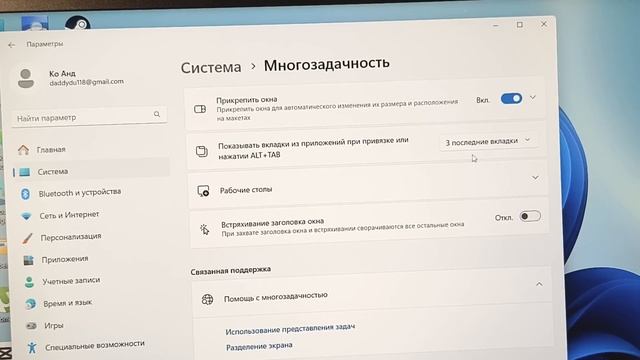Click the Рабочие столы desktops icon
The height and width of the screenshot is (360, 640).
pyautogui.click(x=203, y=191)
